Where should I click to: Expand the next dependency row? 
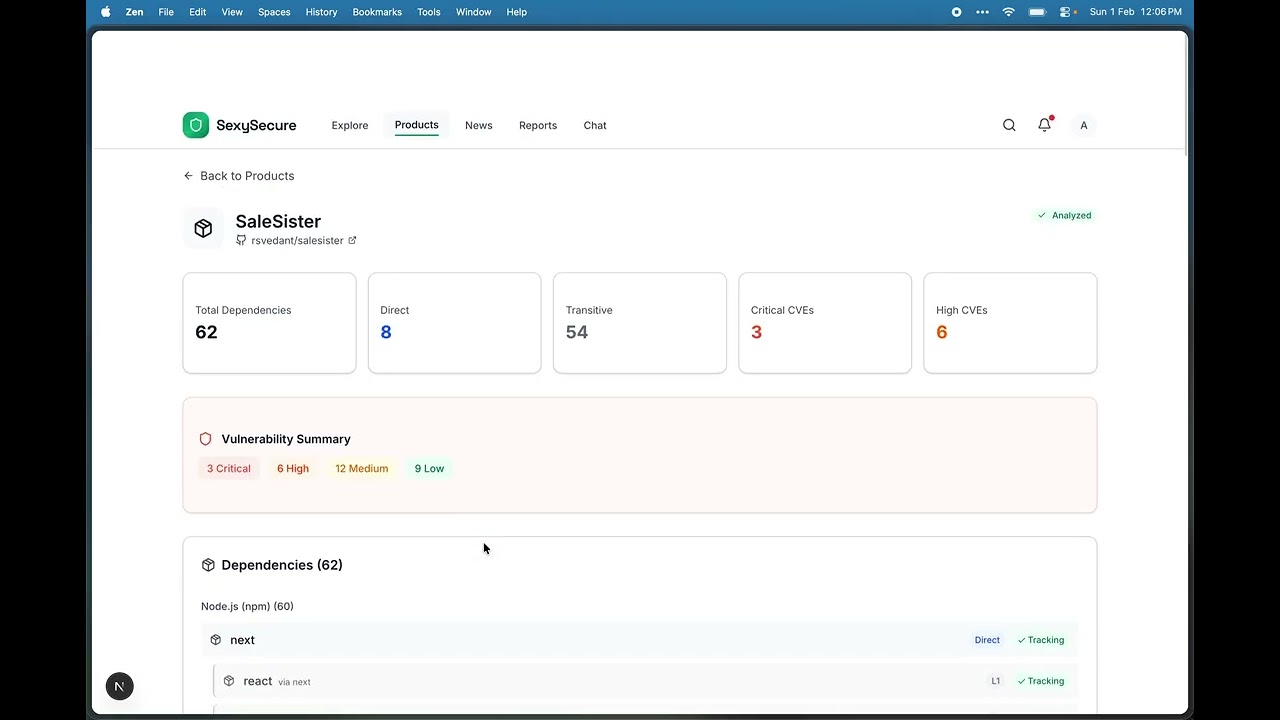coord(640,640)
